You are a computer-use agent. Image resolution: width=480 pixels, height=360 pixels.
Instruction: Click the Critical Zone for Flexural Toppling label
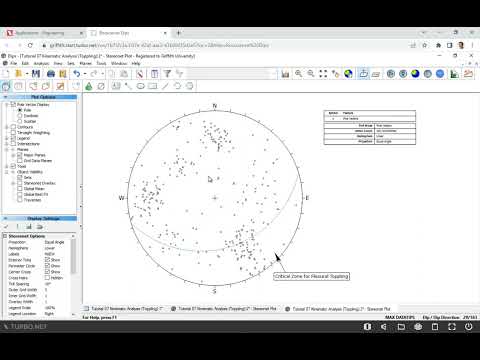[311, 276]
